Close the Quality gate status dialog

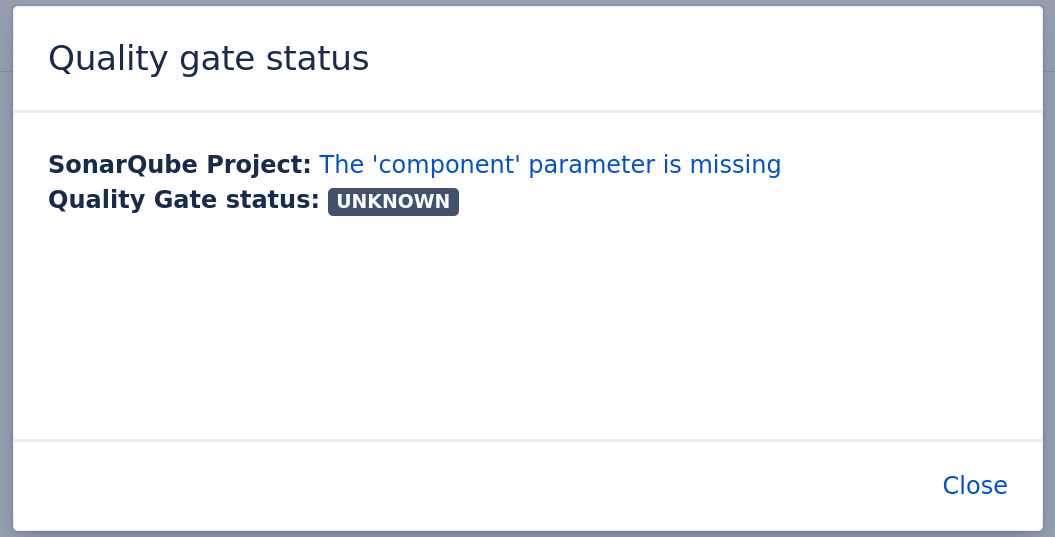point(974,486)
